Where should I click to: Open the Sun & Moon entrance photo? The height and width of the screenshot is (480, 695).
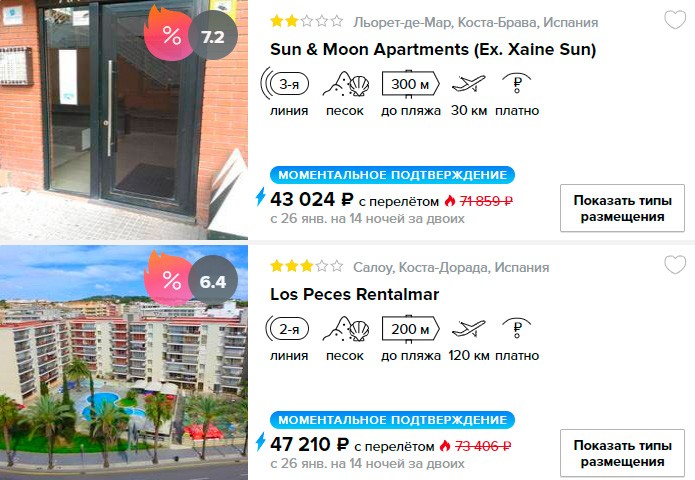(x=124, y=120)
